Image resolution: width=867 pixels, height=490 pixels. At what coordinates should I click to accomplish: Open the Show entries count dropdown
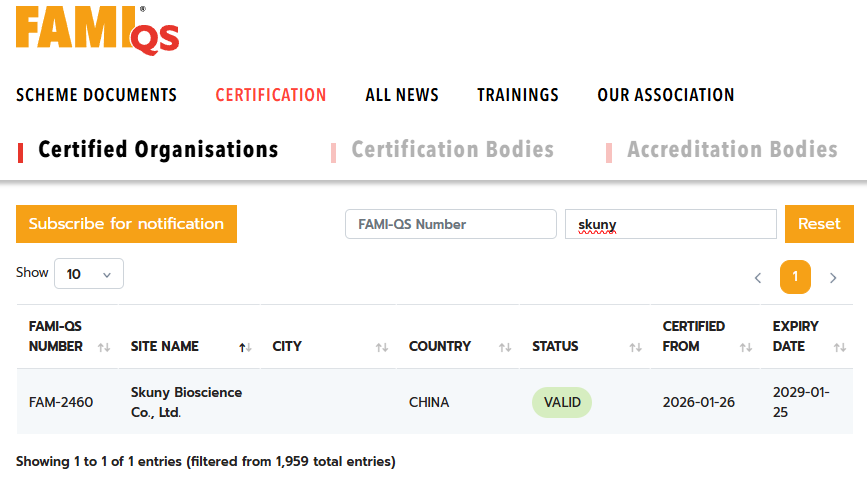coord(89,274)
